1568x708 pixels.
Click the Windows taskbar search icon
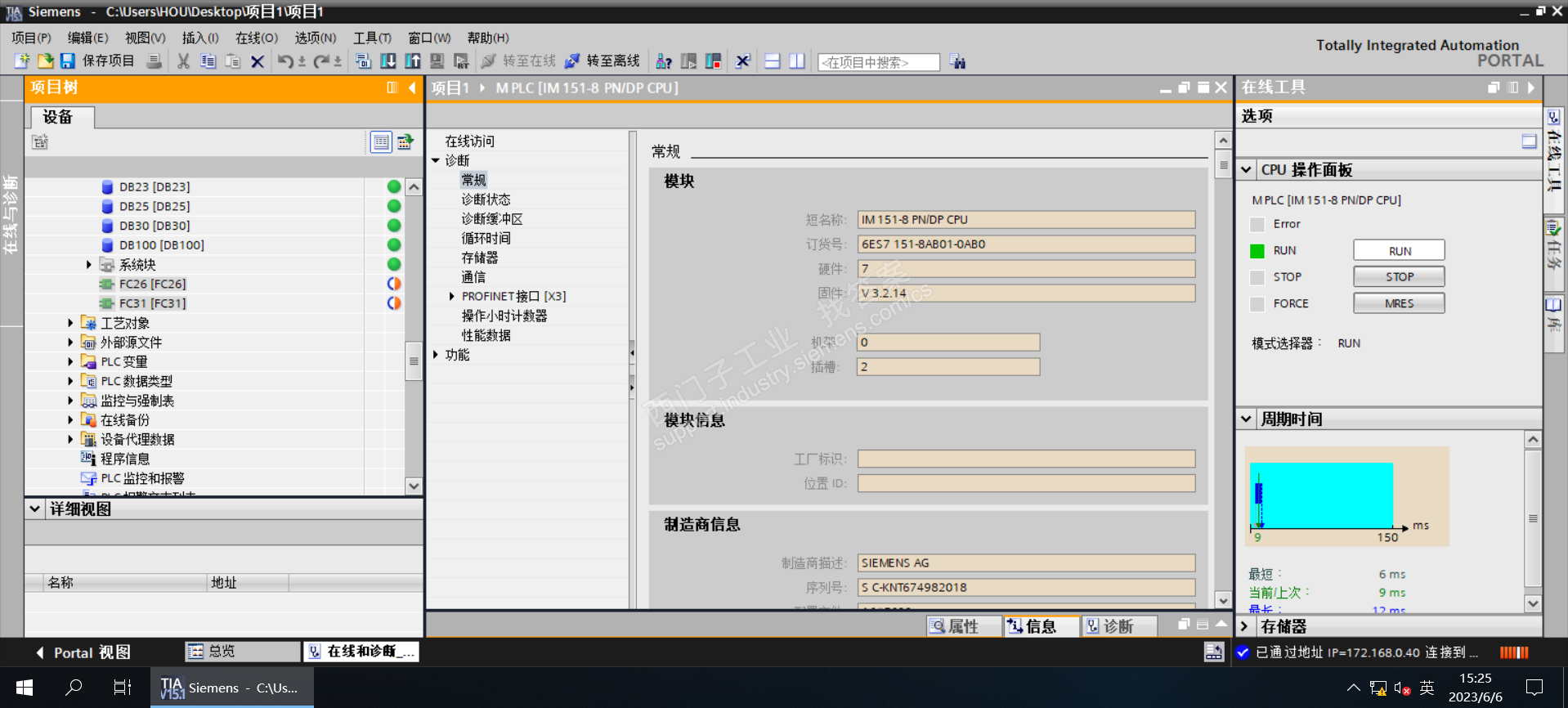tap(74, 688)
